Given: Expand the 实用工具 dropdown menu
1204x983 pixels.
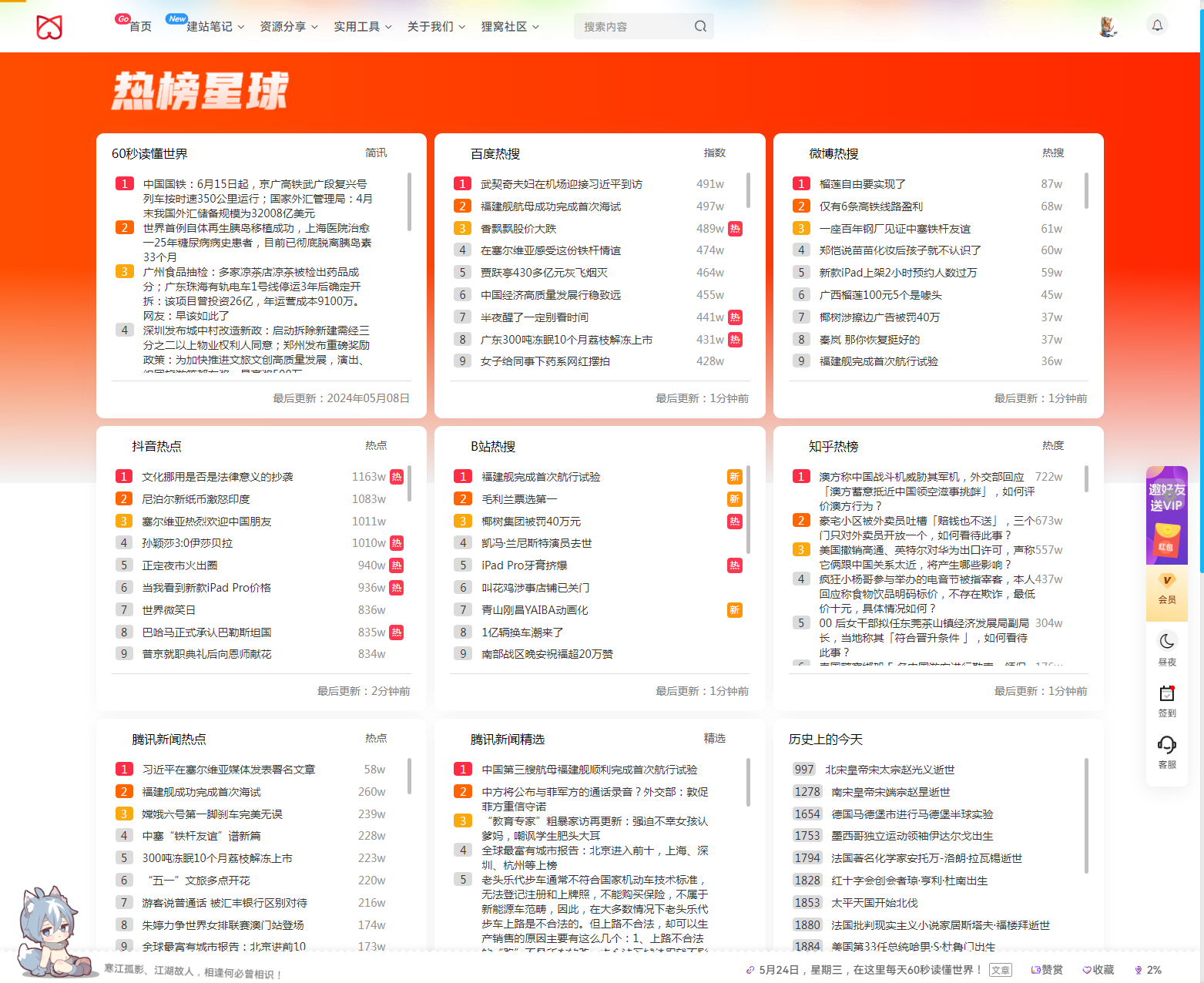Looking at the screenshot, I should pos(363,26).
